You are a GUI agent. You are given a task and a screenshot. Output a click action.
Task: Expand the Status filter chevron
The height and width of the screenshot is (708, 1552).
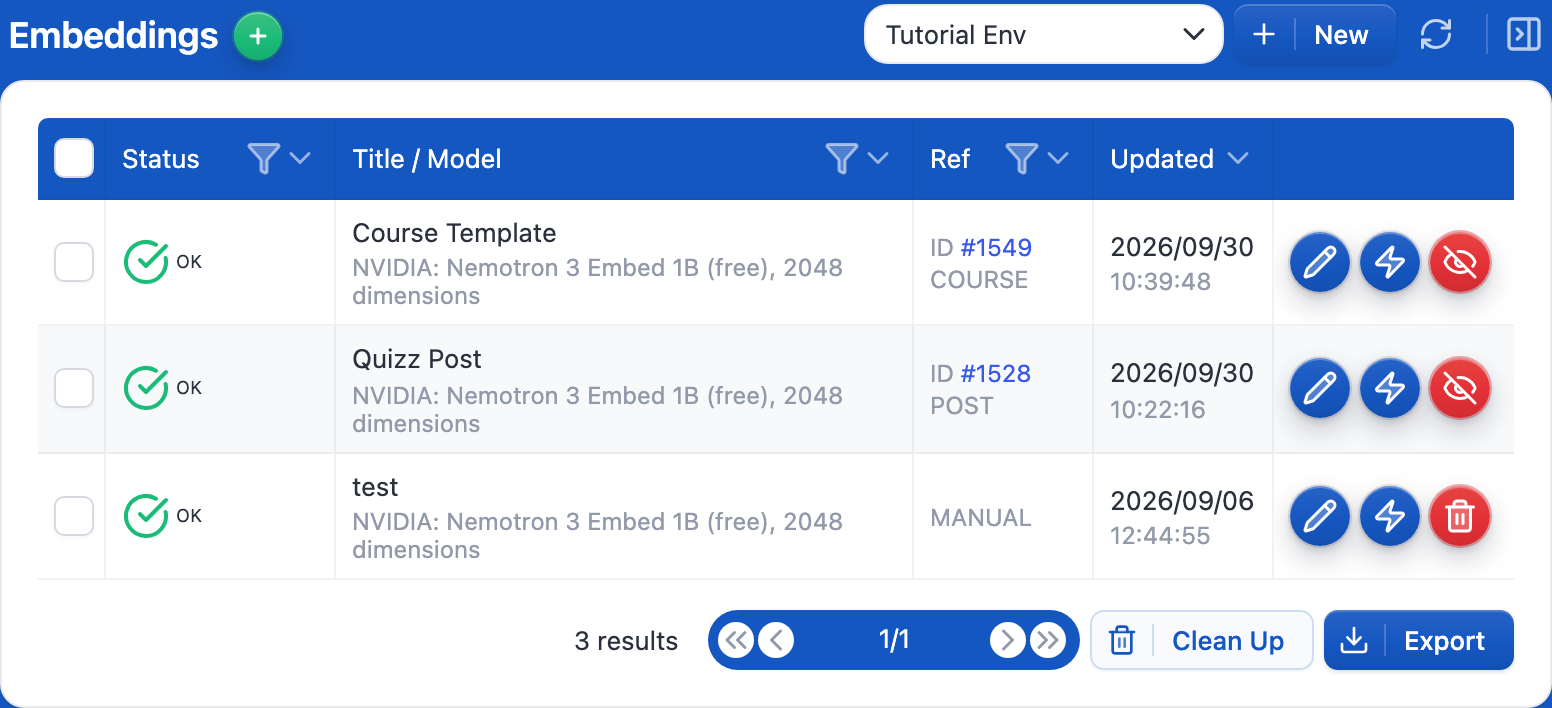point(300,158)
